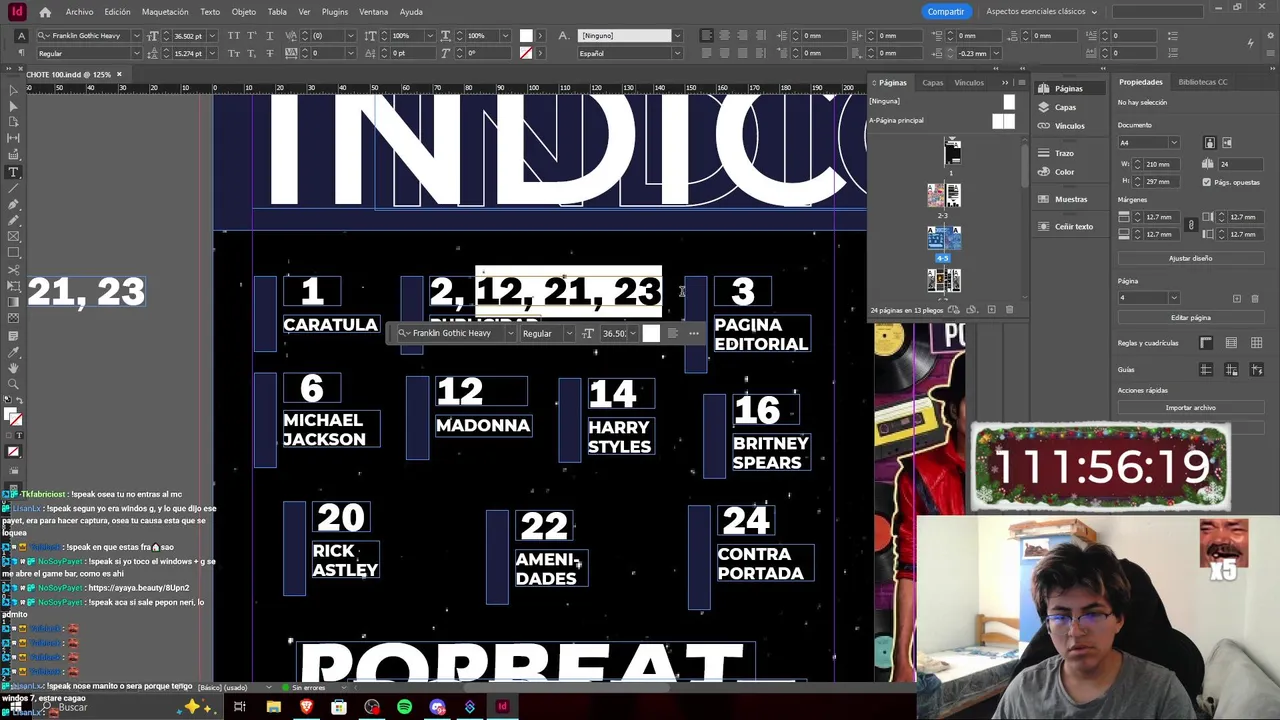The height and width of the screenshot is (720, 1280).
Task: Click Ajustar diseño button
Action: (x=1190, y=258)
